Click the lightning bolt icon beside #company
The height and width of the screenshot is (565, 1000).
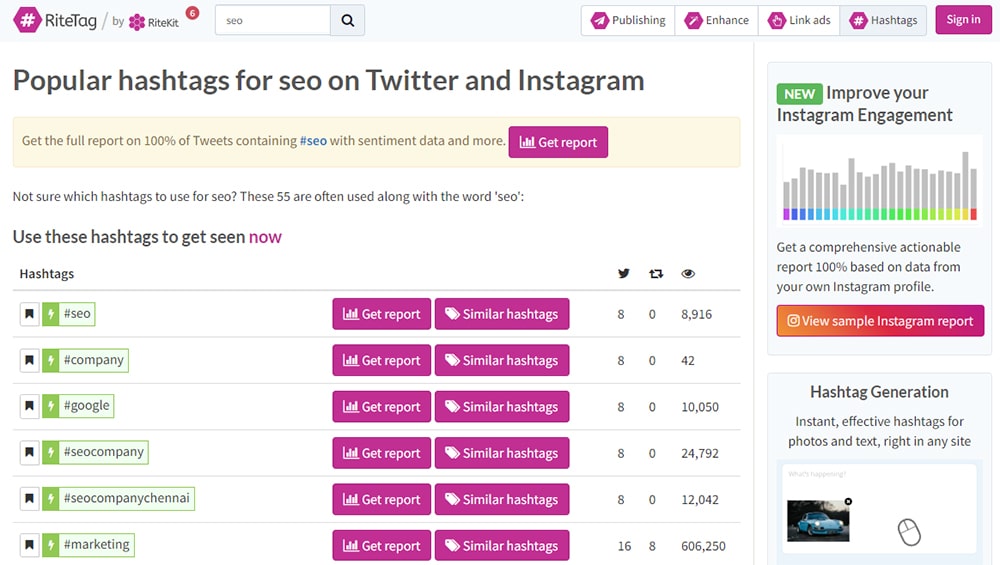point(51,360)
